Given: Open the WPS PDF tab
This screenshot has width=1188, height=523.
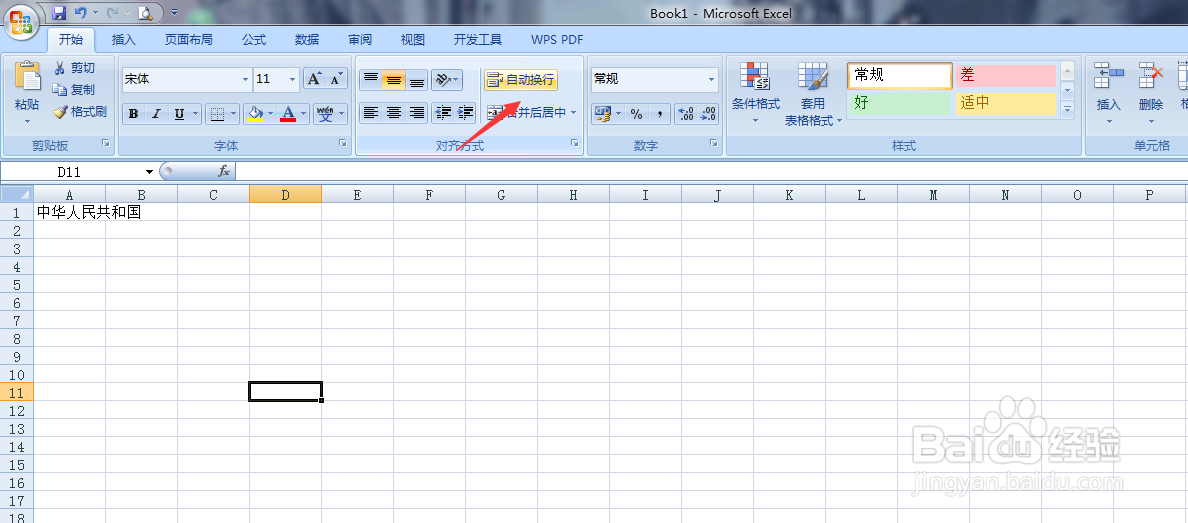Looking at the screenshot, I should coord(557,40).
